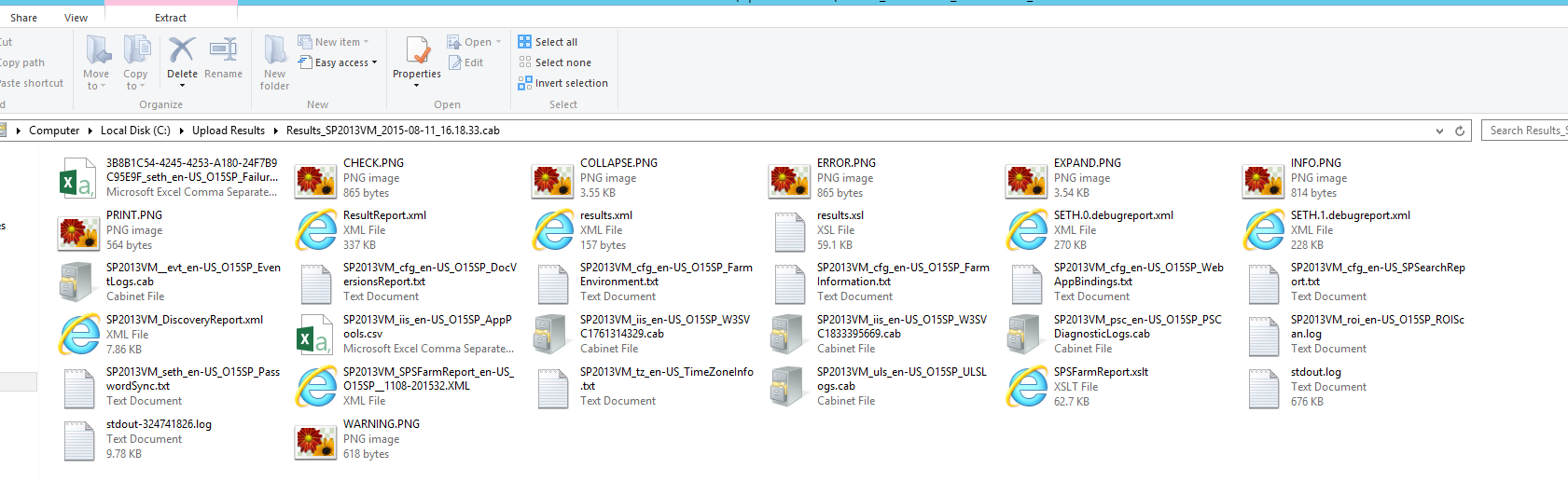The height and width of the screenshot is (482, 1568).
Task: Go to Computer in breadcrumb path
Action: coord(54,131)
